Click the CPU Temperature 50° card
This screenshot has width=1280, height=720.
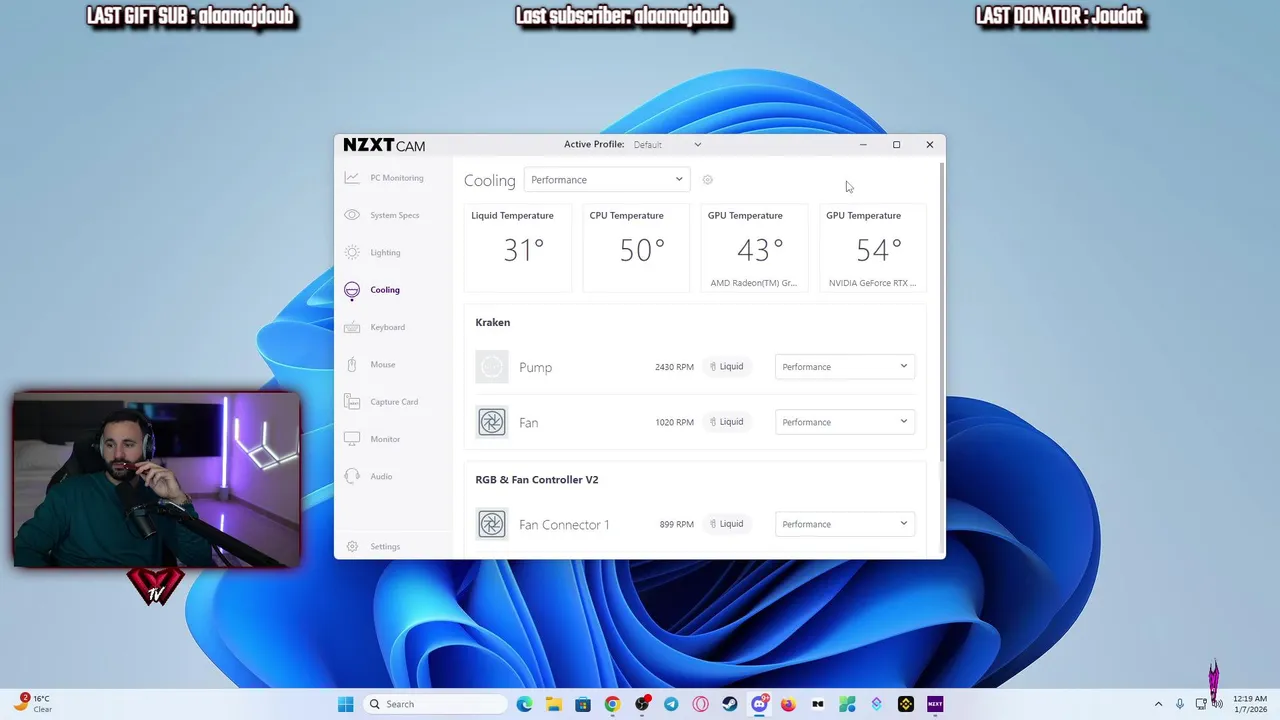(636, 248)
